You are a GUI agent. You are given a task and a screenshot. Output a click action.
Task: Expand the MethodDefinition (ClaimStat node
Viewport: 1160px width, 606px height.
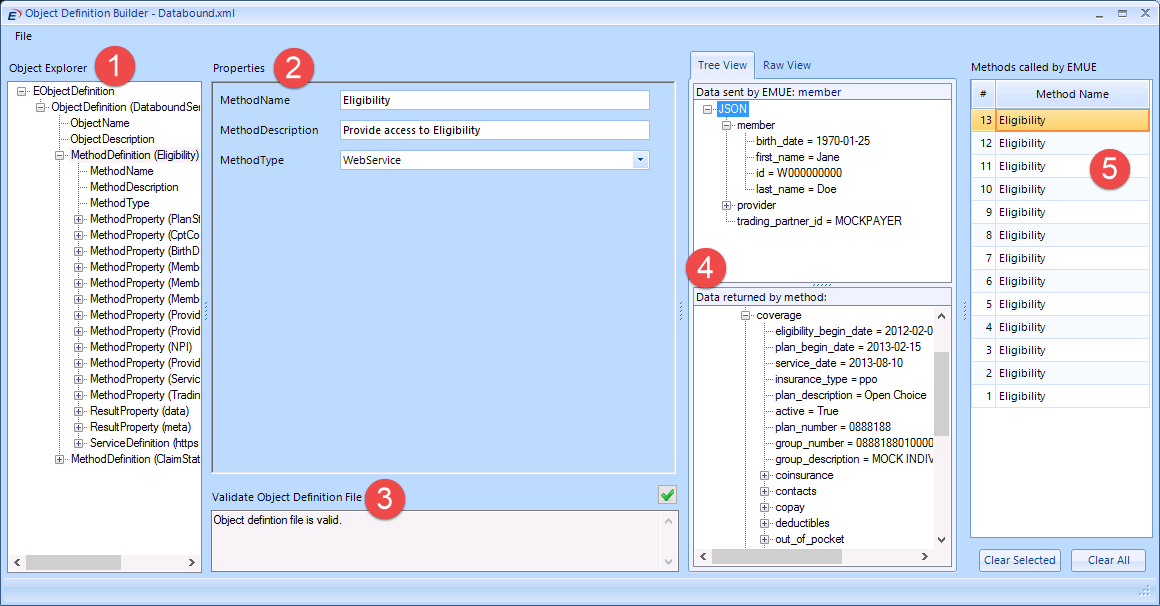pos(60,459)
